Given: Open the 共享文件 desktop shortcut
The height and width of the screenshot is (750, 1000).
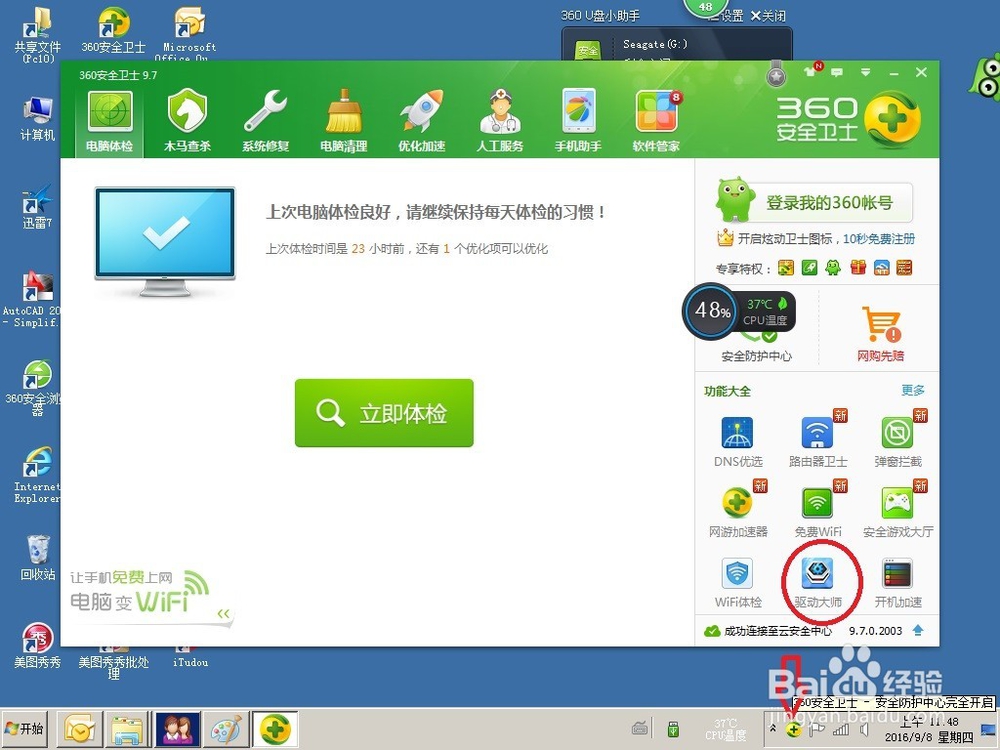Looking at the screenshot, I should click(x=37, y=35).
